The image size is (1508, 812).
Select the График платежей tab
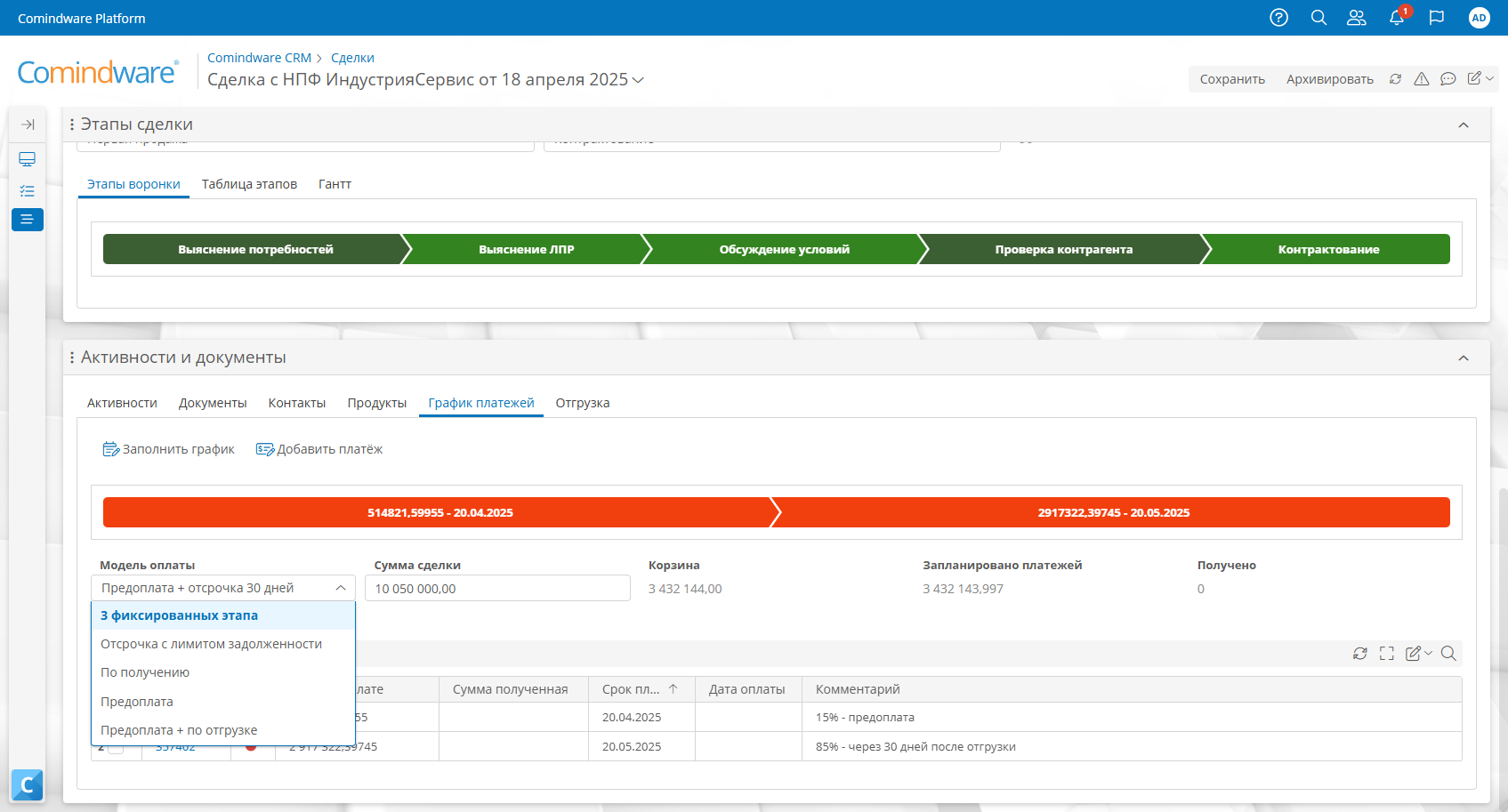(x=481, y=403)
